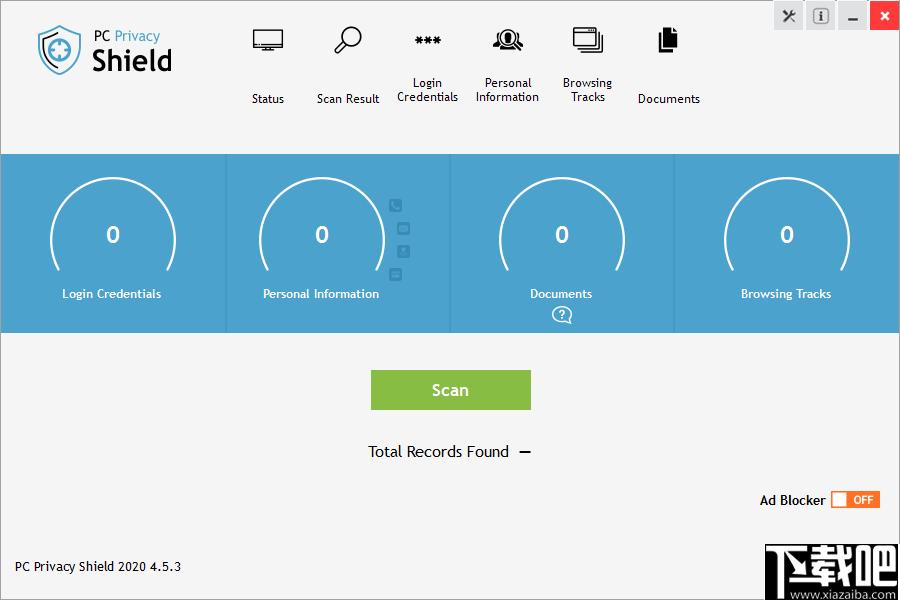Click the PC Privacy Shield logo
This screenshot has height=600, width=900.
105,50
